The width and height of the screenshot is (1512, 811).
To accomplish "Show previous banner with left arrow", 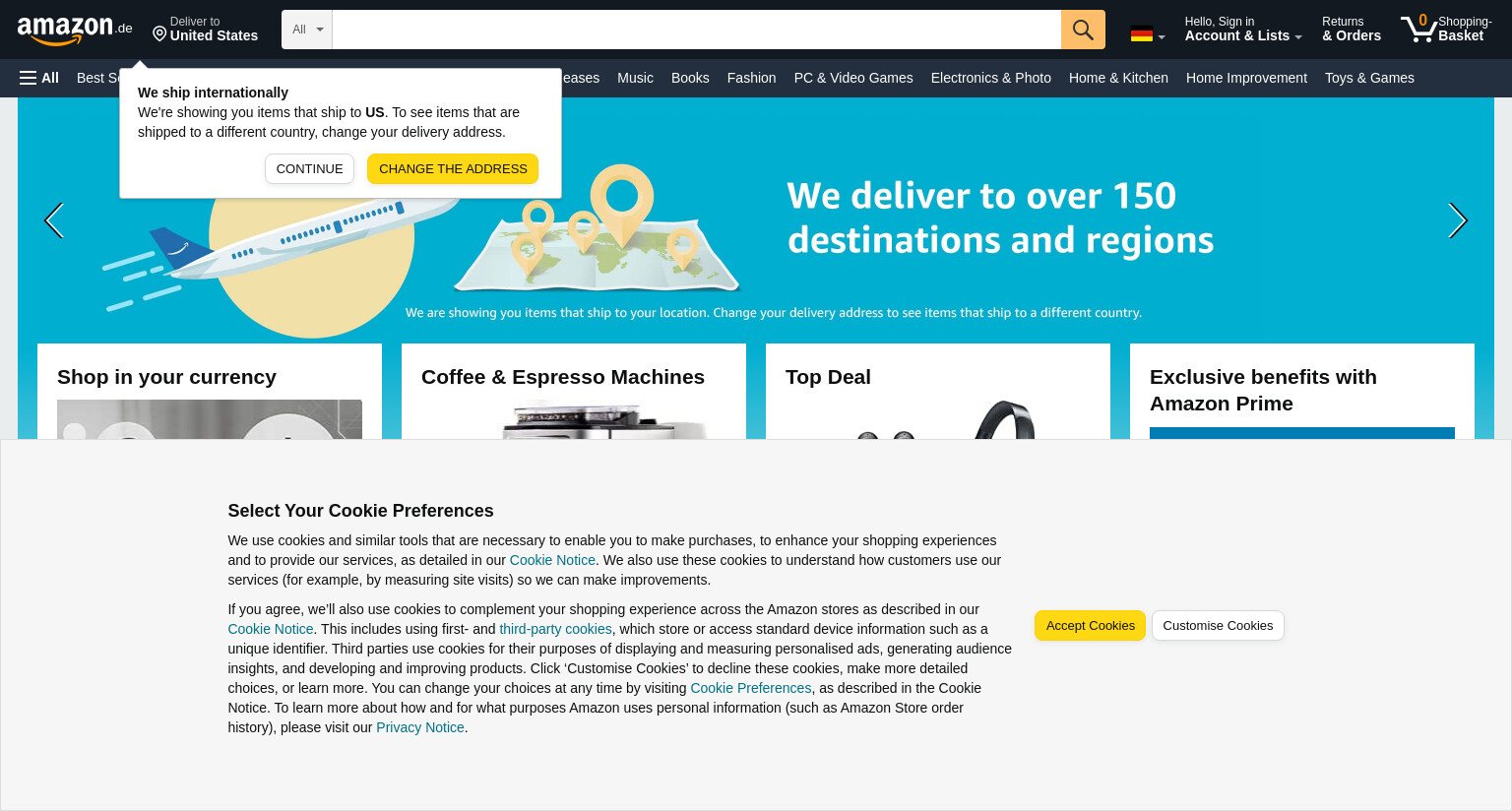I will pyautogui.click(x=54, y=220).
